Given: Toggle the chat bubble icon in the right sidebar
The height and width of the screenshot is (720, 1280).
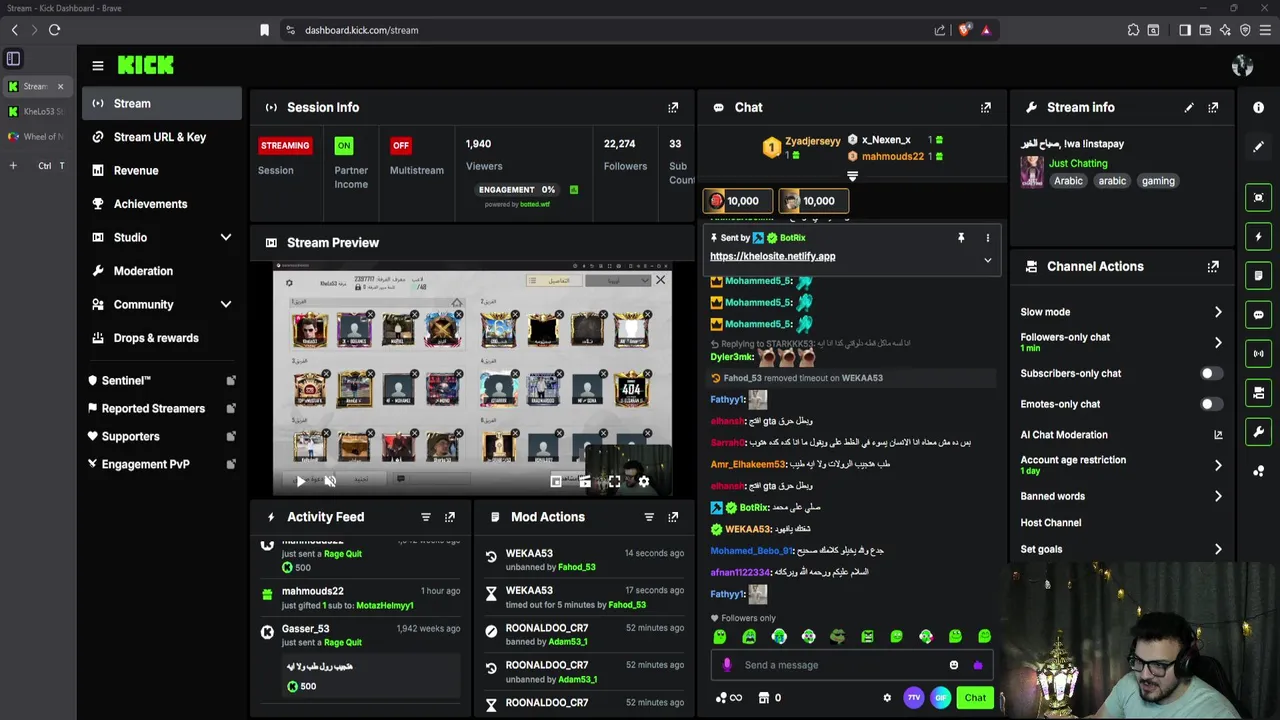Looking at the screenshot, I should click(x=1258, y=314).
